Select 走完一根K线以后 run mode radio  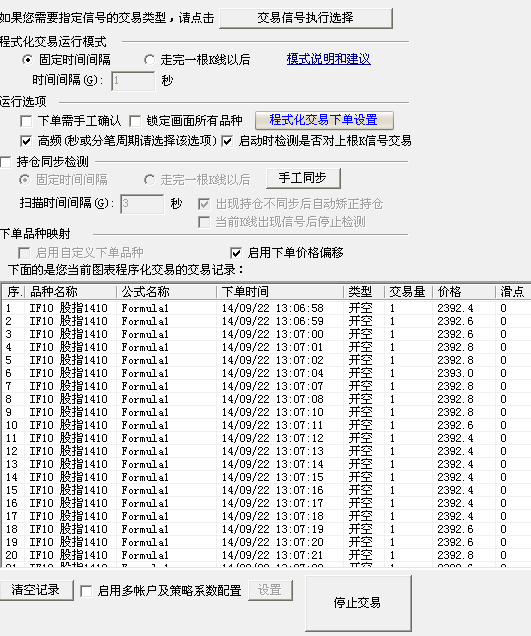click(x=149, y=60)
